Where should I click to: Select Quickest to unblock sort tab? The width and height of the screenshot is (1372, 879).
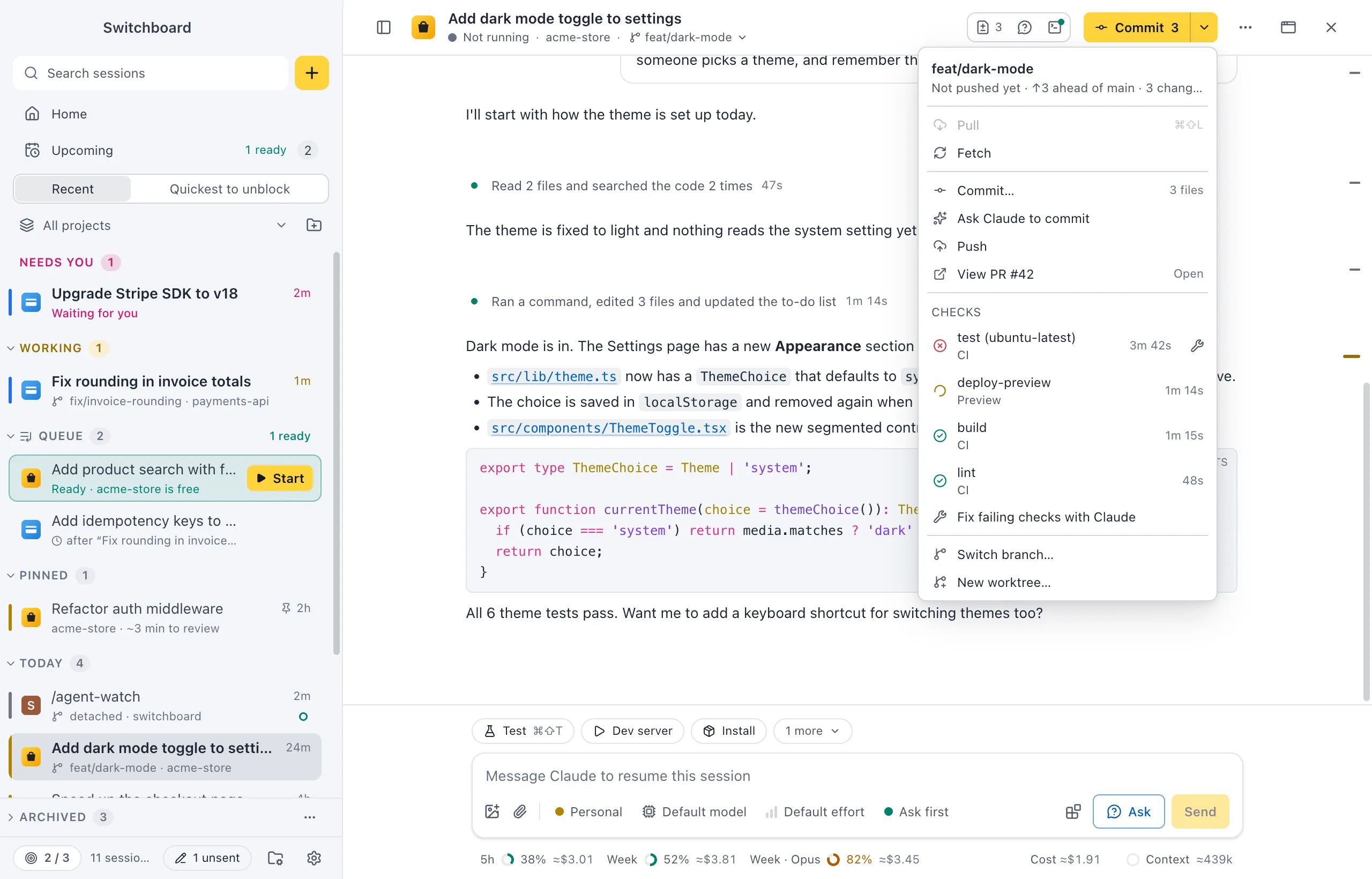[229, 189]
